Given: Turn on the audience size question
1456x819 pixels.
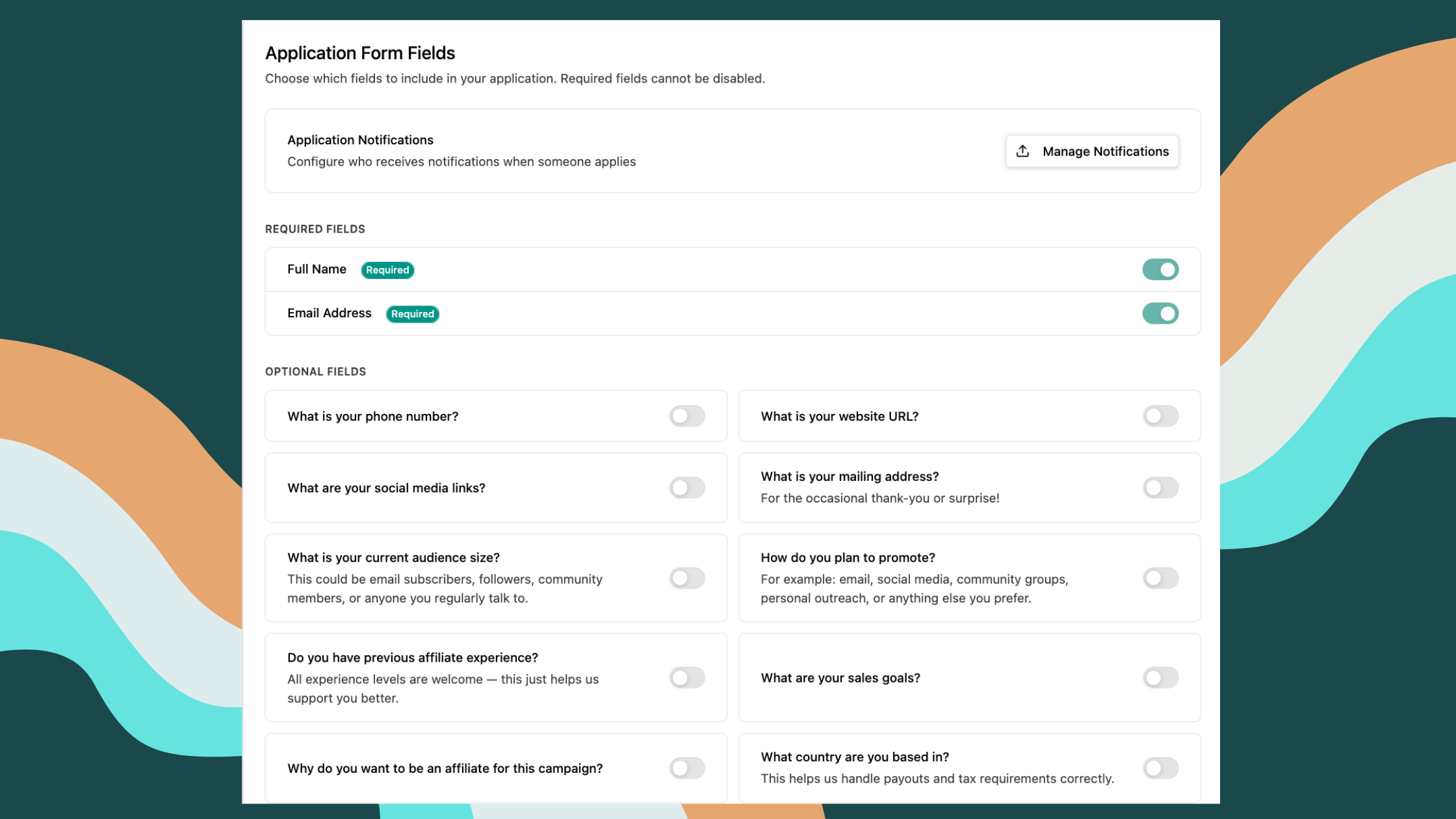Looking at the screenshot, I should (687, 578).
